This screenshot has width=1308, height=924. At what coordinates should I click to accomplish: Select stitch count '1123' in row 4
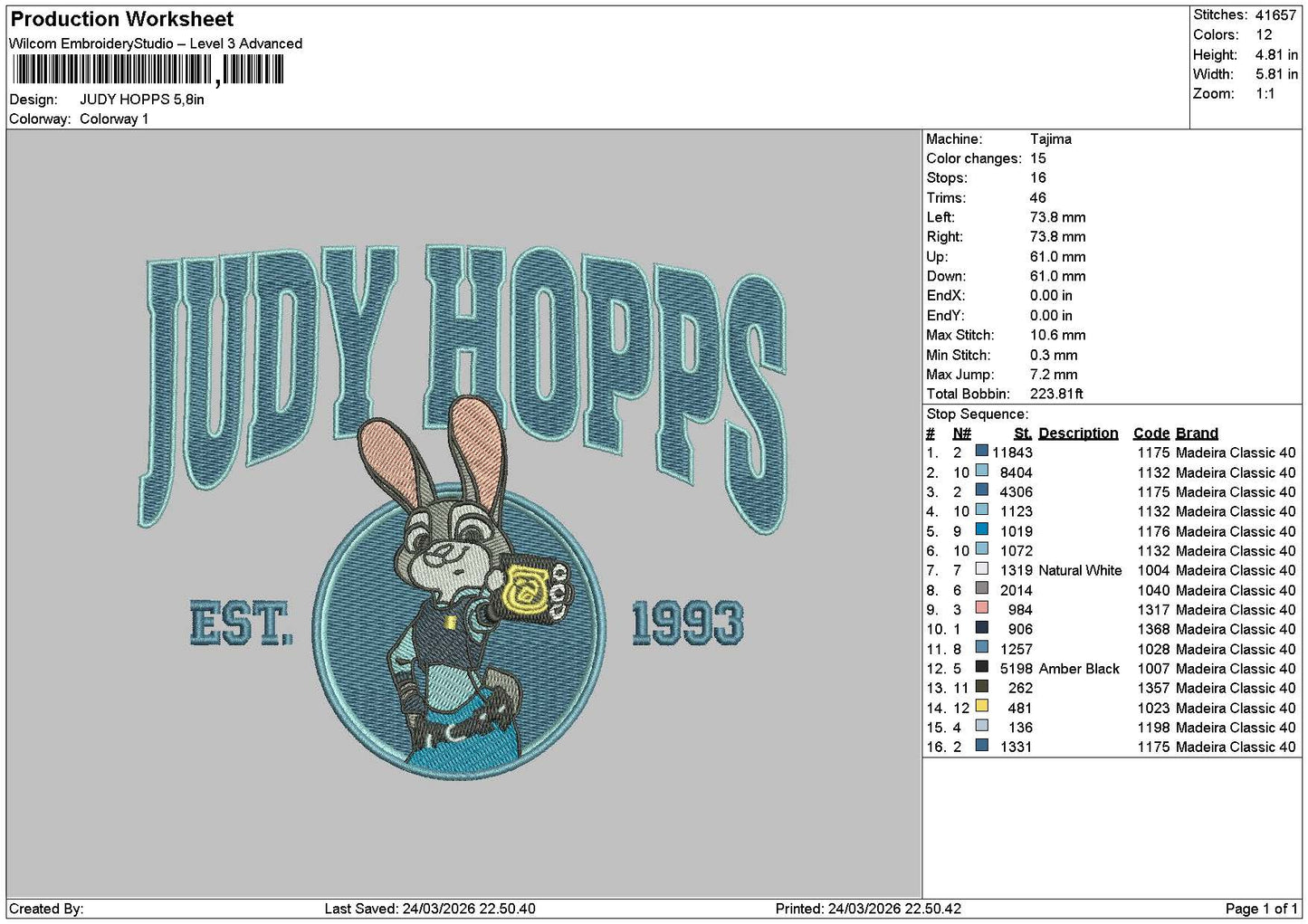pyautogui.click(x=1016, y=511)
